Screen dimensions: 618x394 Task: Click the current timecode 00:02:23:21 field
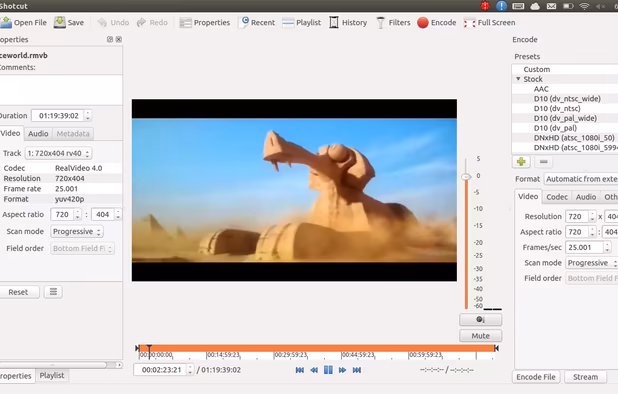(160, 370)
